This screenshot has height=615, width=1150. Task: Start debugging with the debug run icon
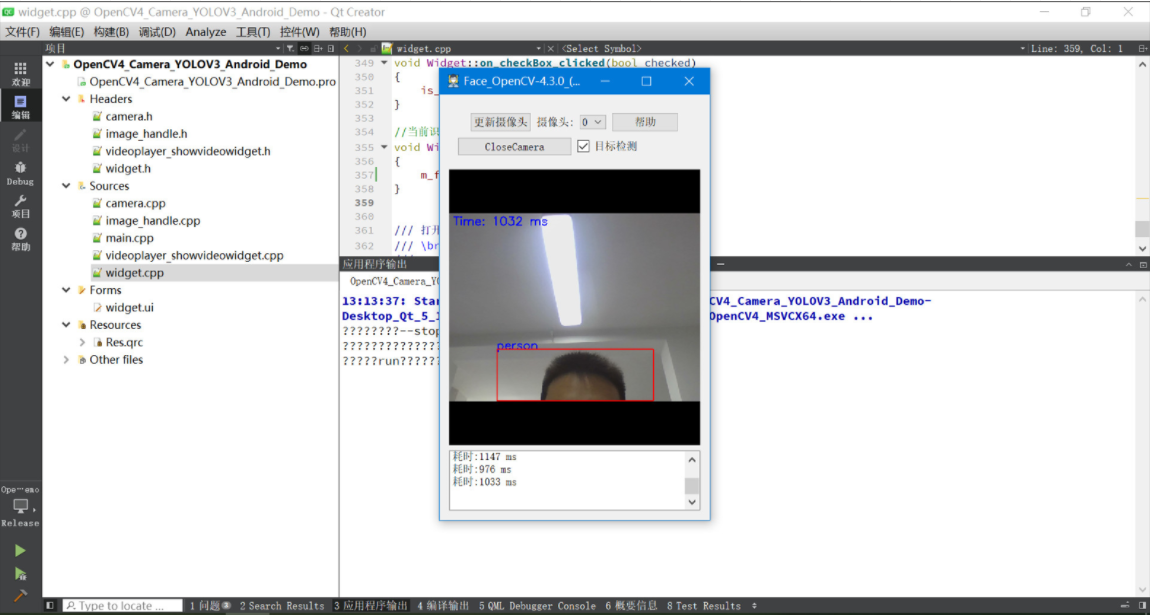[x=20, y=575]
